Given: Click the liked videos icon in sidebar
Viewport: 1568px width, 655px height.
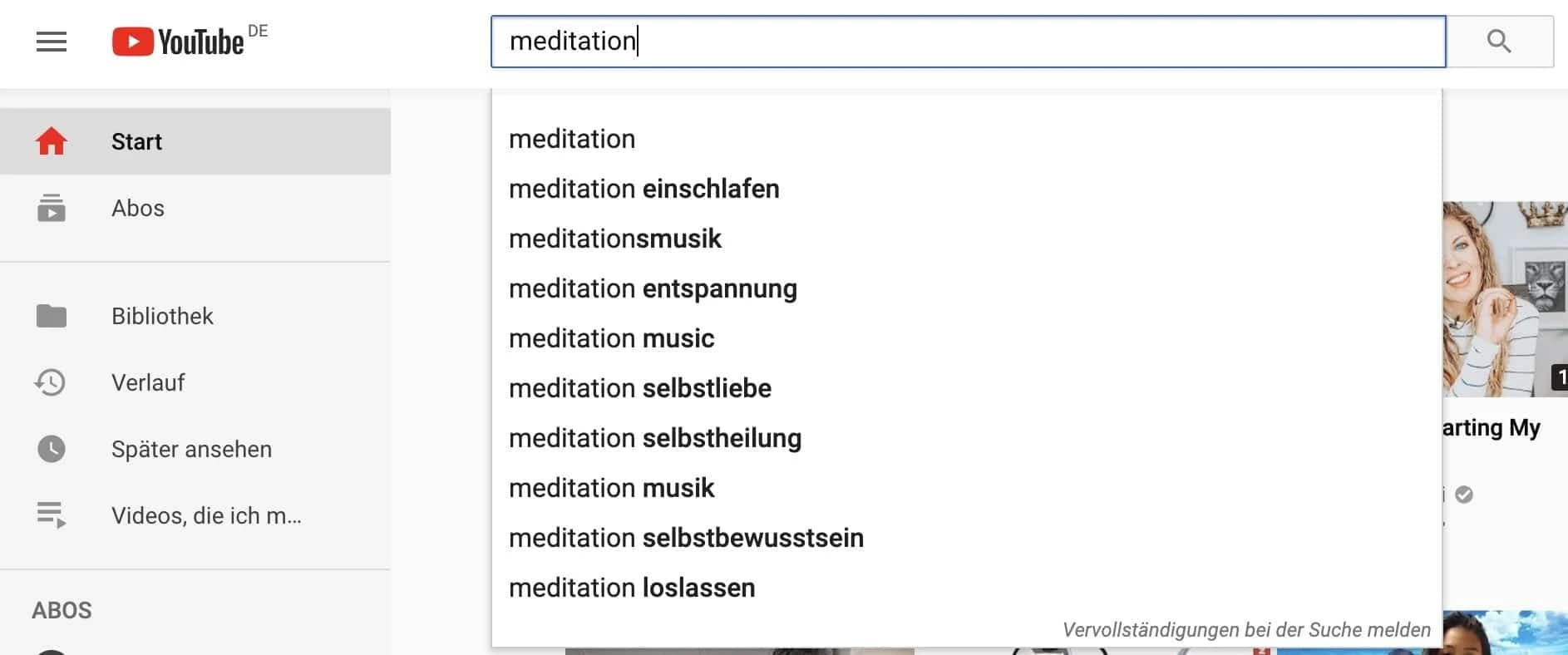Looking at the screenshot, I should [52, 515].
